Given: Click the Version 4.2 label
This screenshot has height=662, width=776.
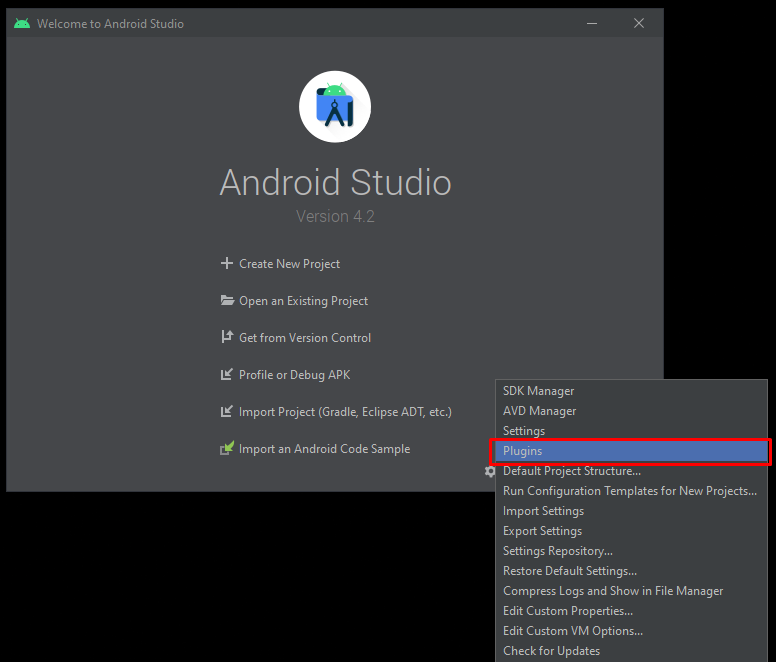Looking at the screenshot, I should (x=335, y=216).
